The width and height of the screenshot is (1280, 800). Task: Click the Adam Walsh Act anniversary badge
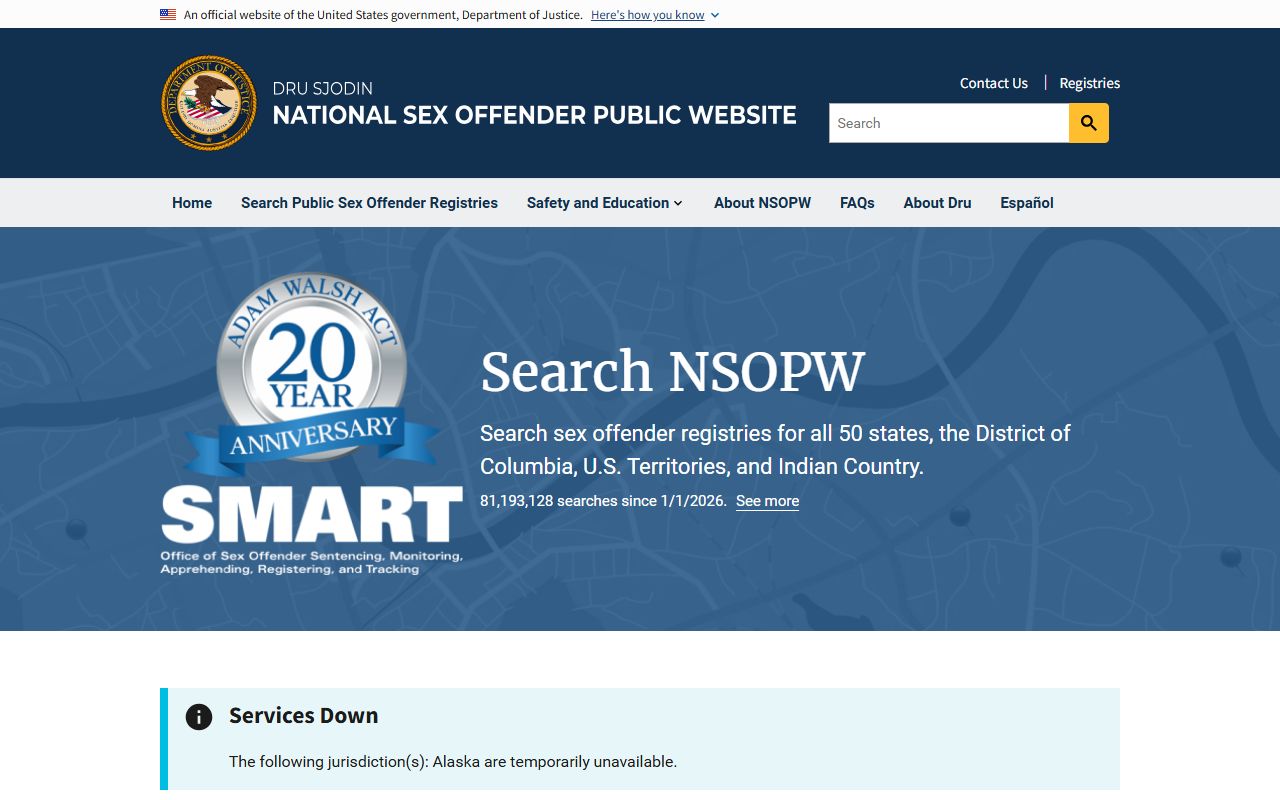[312, 374]
